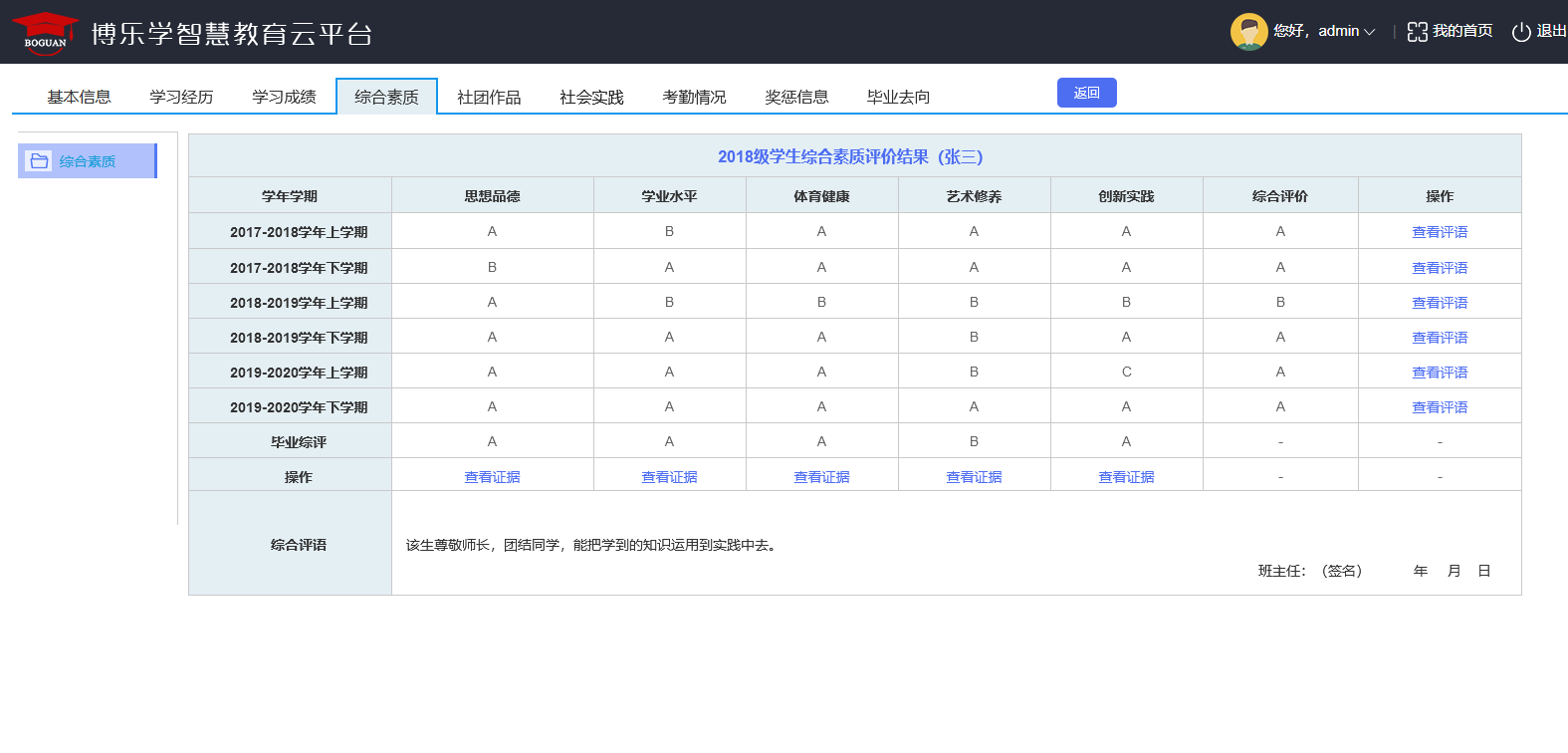Open the 基本信息 tab
Viewport: 1568px width, 753px height.
[x=79, y=97]
